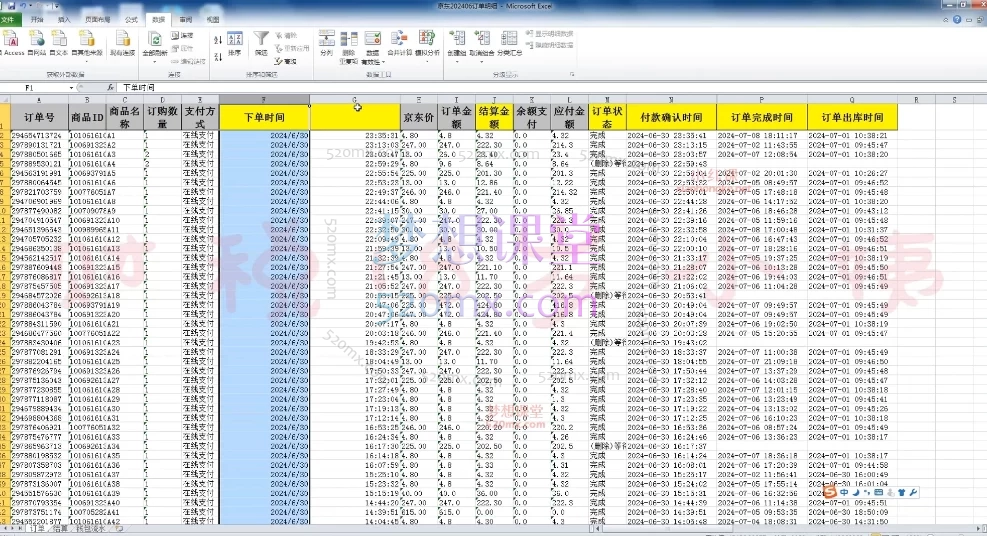Click header cell 订单完成时间

tap(762, 117)
